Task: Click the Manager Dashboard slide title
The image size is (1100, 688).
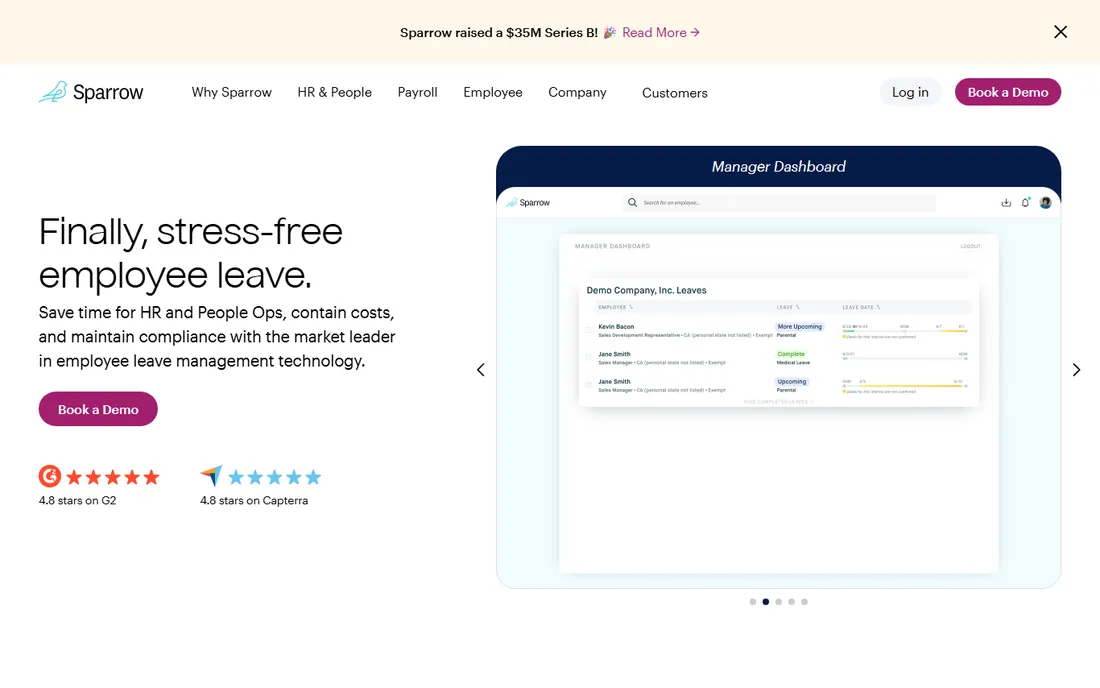Action: (x=779, y=167)
